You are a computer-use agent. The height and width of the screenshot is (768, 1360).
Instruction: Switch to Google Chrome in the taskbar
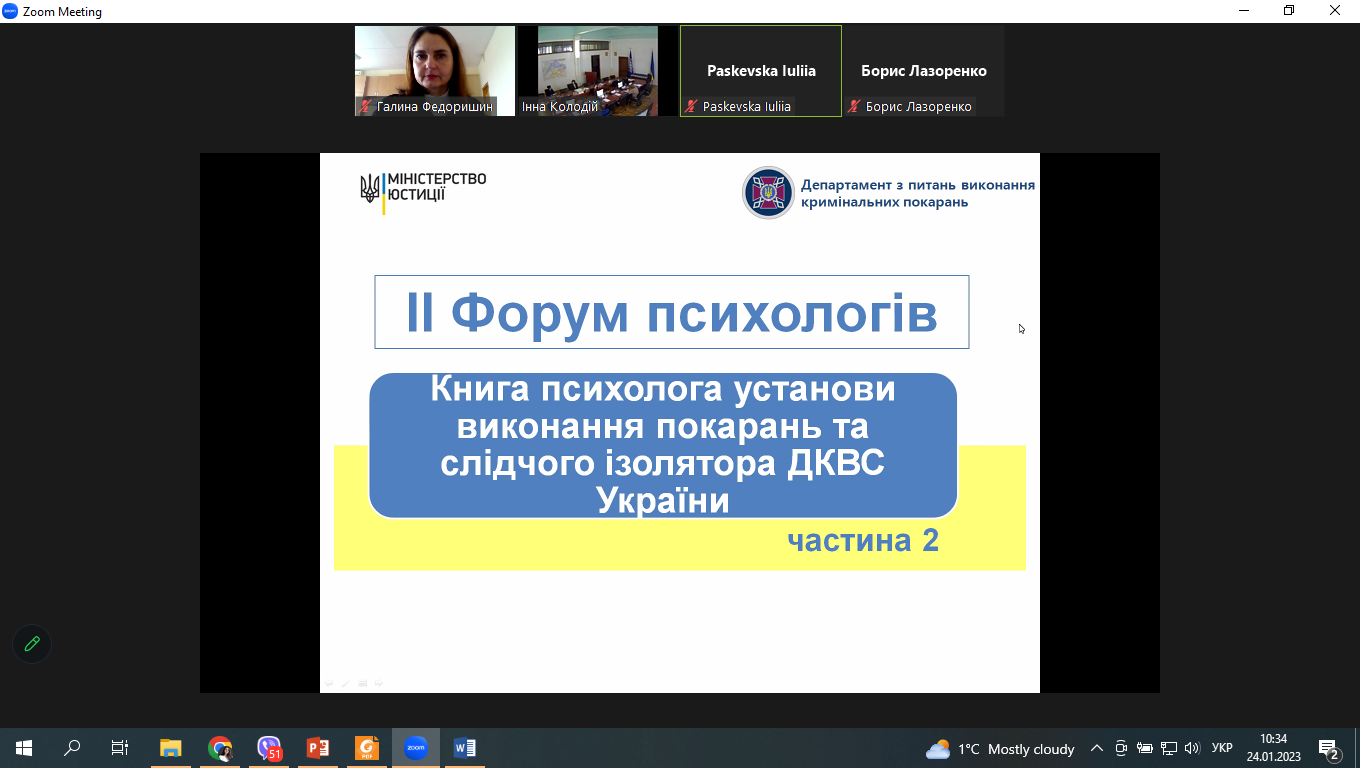[x=220, y=748]
